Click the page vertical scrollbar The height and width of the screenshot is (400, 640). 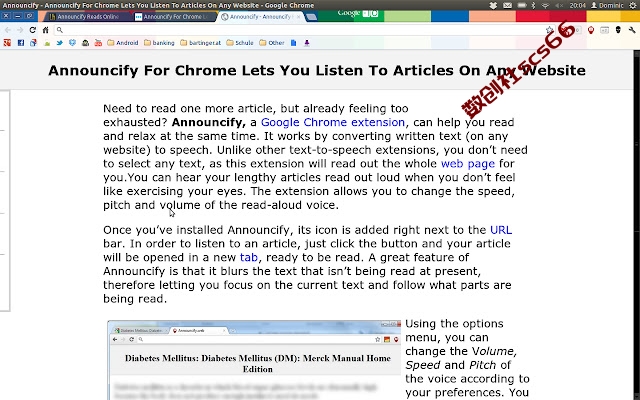coord(637,225)
